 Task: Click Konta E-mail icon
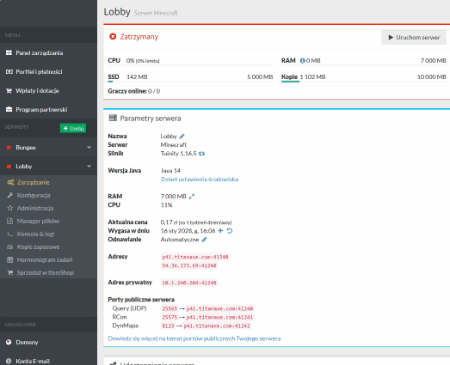(9, 361)
